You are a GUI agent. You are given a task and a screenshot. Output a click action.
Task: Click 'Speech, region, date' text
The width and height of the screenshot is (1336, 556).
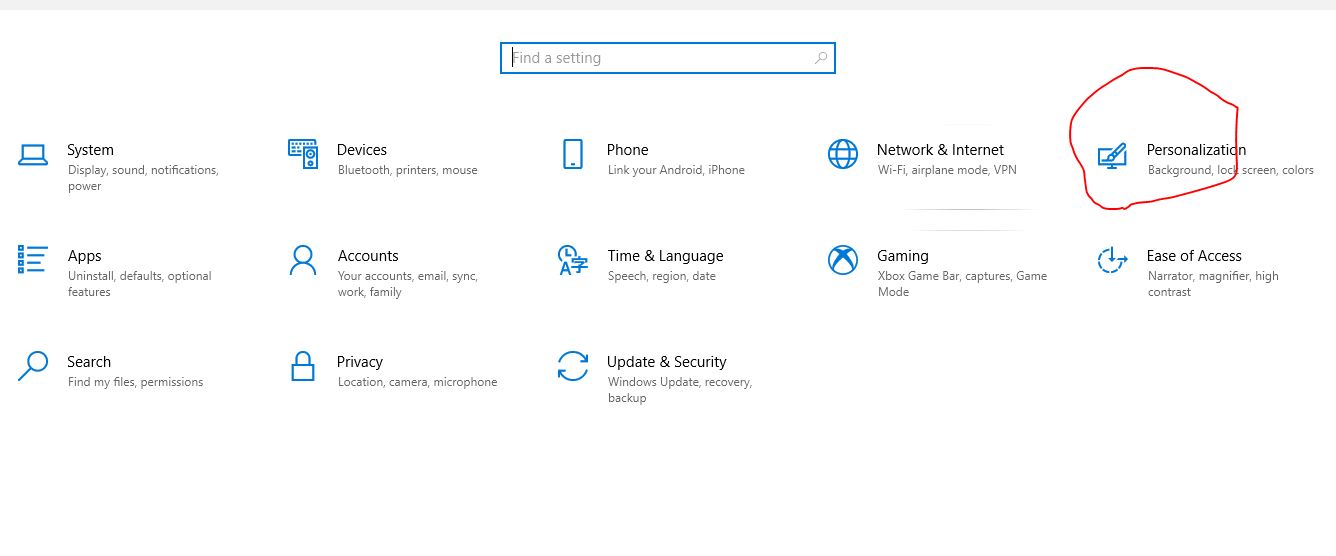tap(662, 276)
